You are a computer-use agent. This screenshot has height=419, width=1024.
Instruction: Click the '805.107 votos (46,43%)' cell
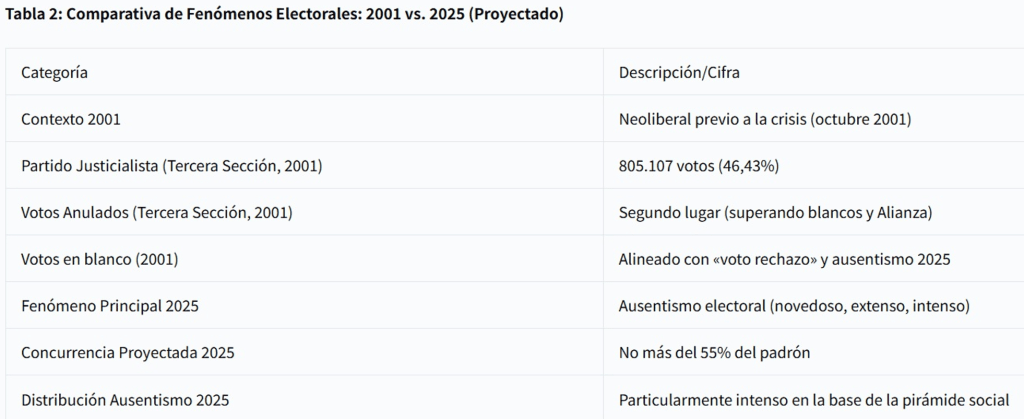click(x=814, y=166)
